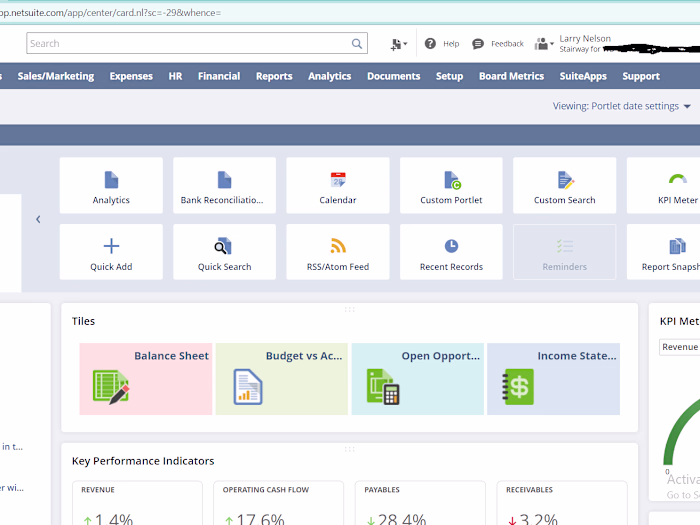Viewport: 700px width, 525px height.
Task: Click the Feedback speech bubble icon
Action: pos(478,43)
